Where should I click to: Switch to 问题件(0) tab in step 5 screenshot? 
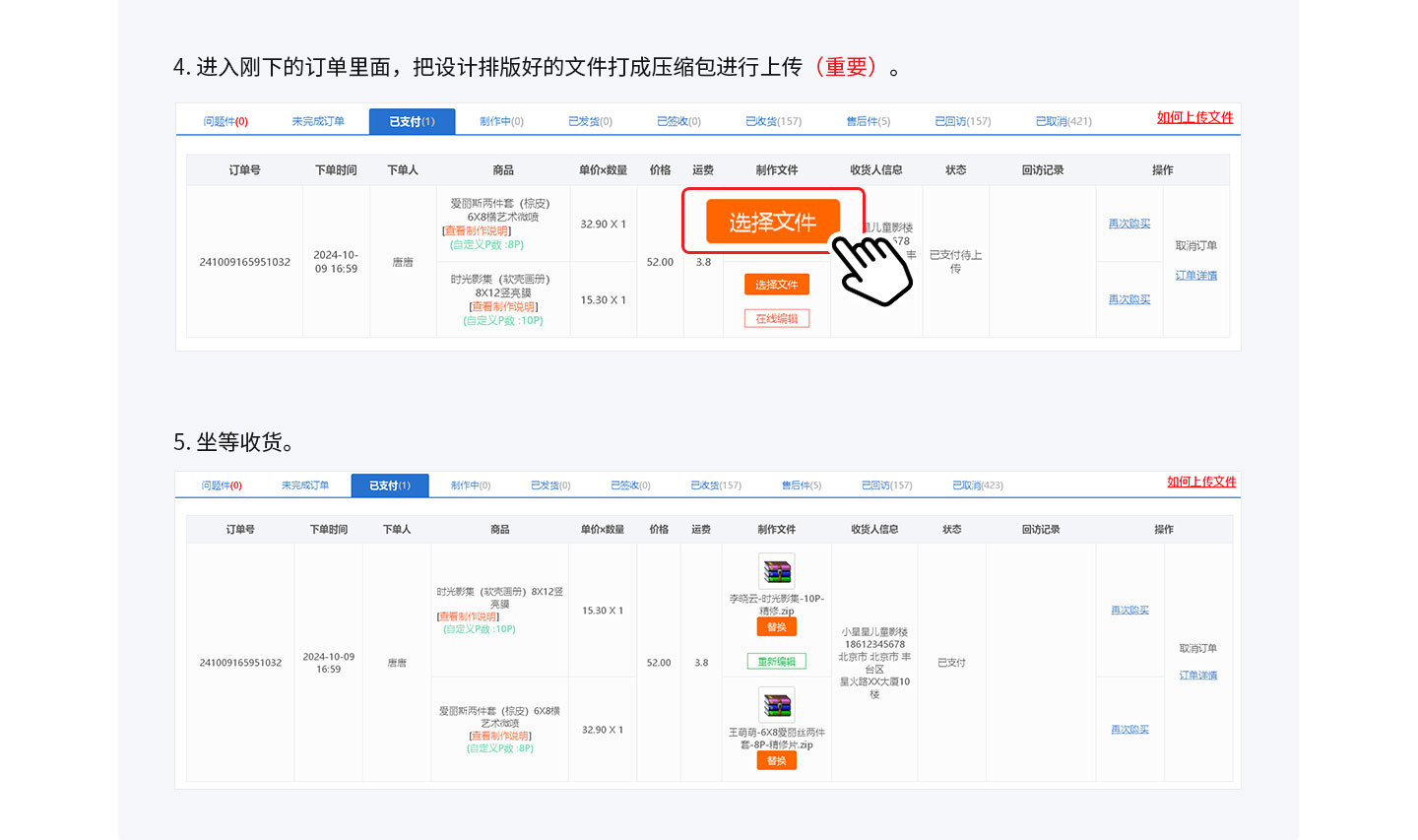click(222, 485)
